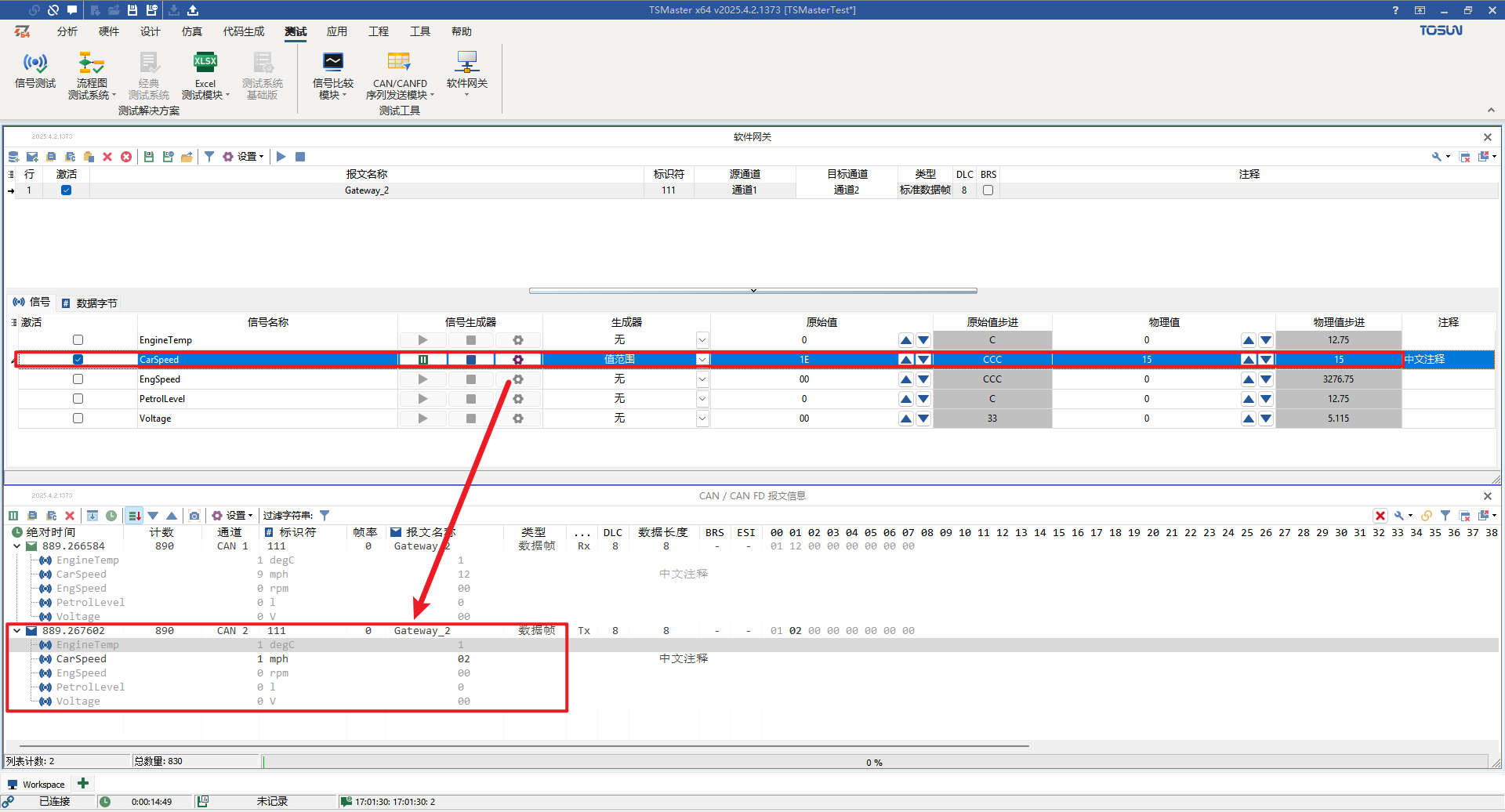The height and width of the screenshot is (812, 1505).
Task: Pause the CAN message trace window
Action: (x=13, y=516)
